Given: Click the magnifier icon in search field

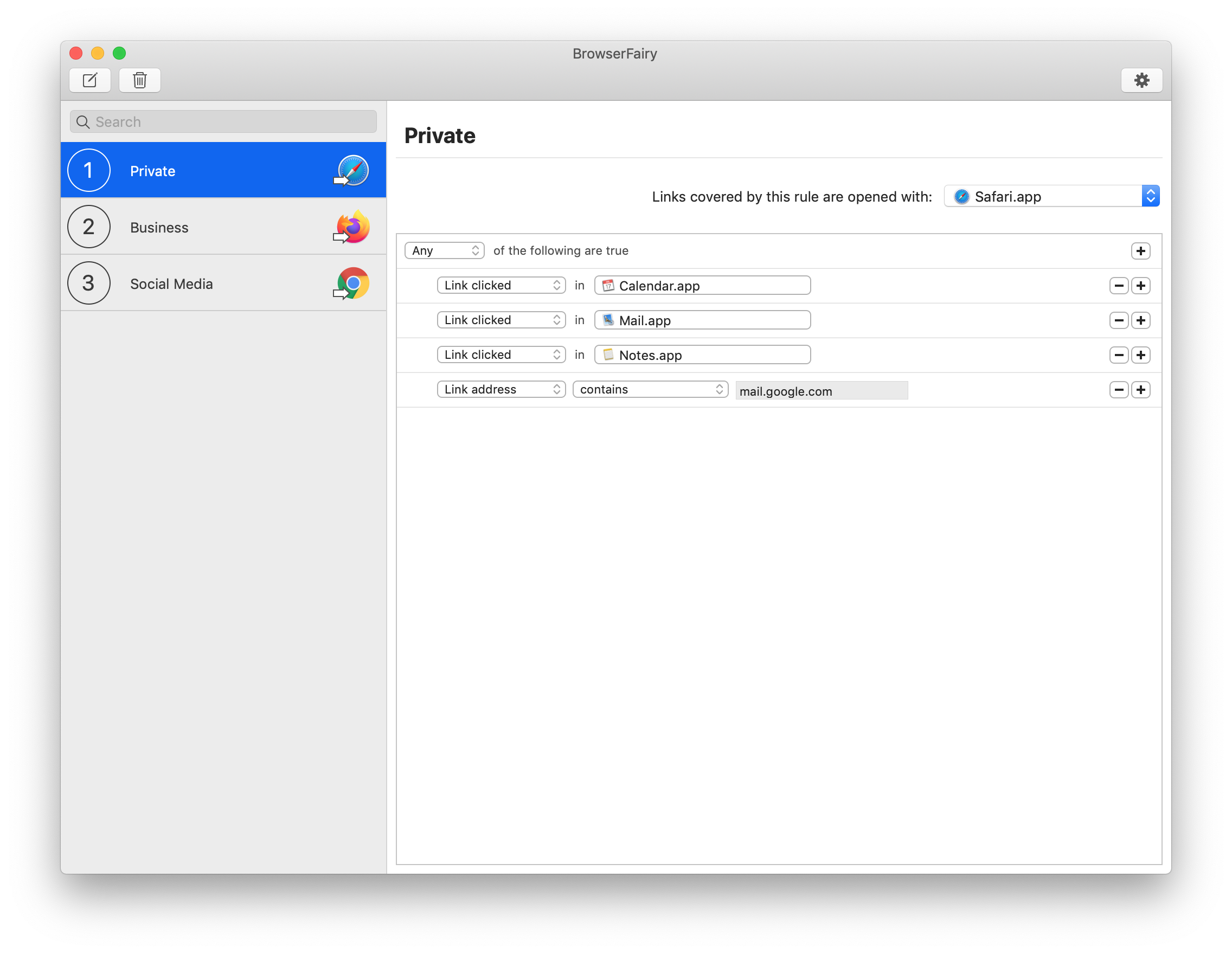Looking at the screenshot, I should coord(83,122).
